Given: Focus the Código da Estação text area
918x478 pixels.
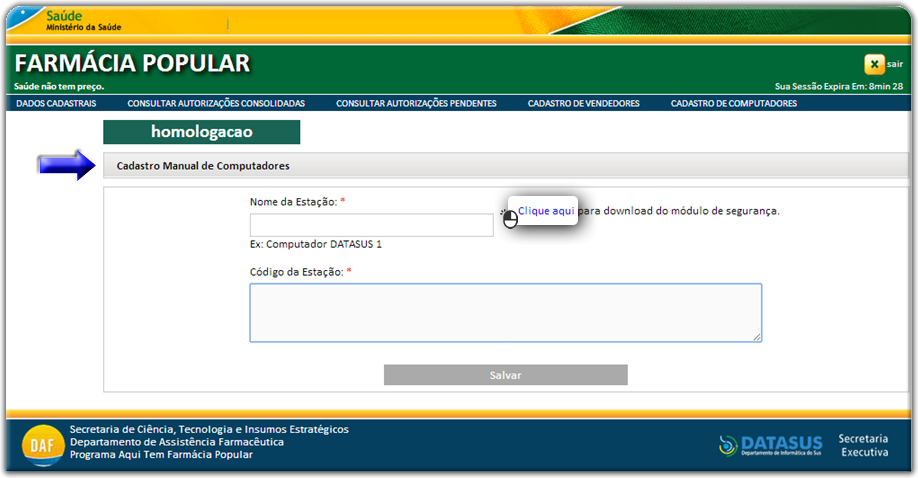Looking at the screenshot, I should (x=506, y=313).
